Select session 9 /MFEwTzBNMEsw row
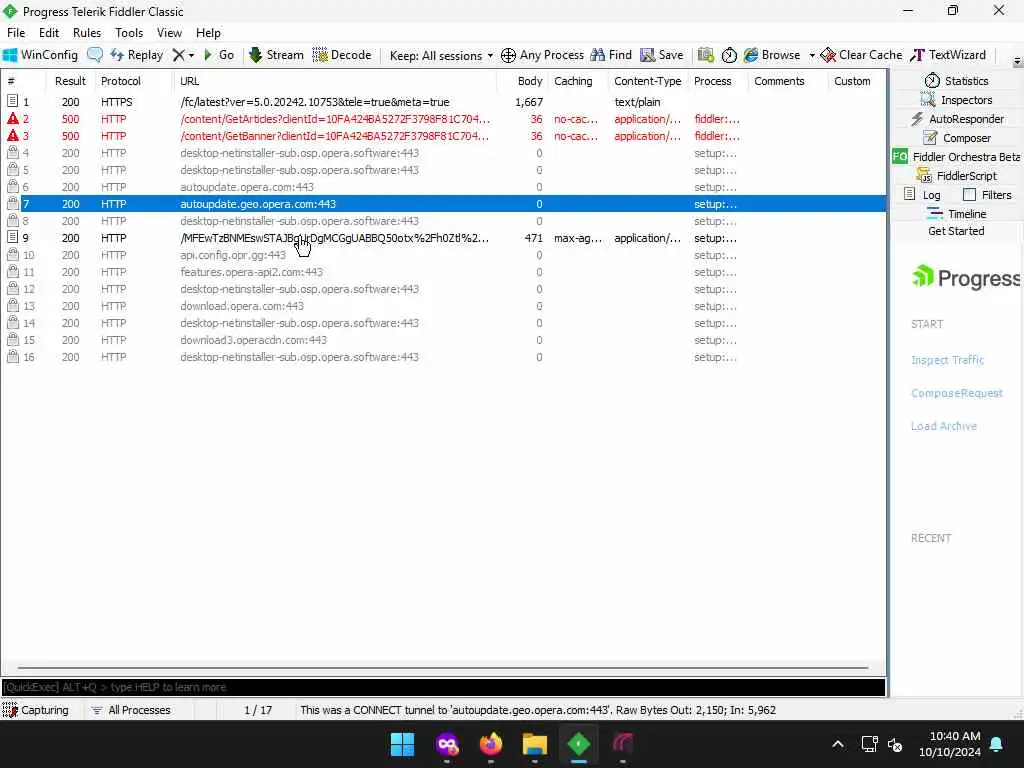 point(443,238)
